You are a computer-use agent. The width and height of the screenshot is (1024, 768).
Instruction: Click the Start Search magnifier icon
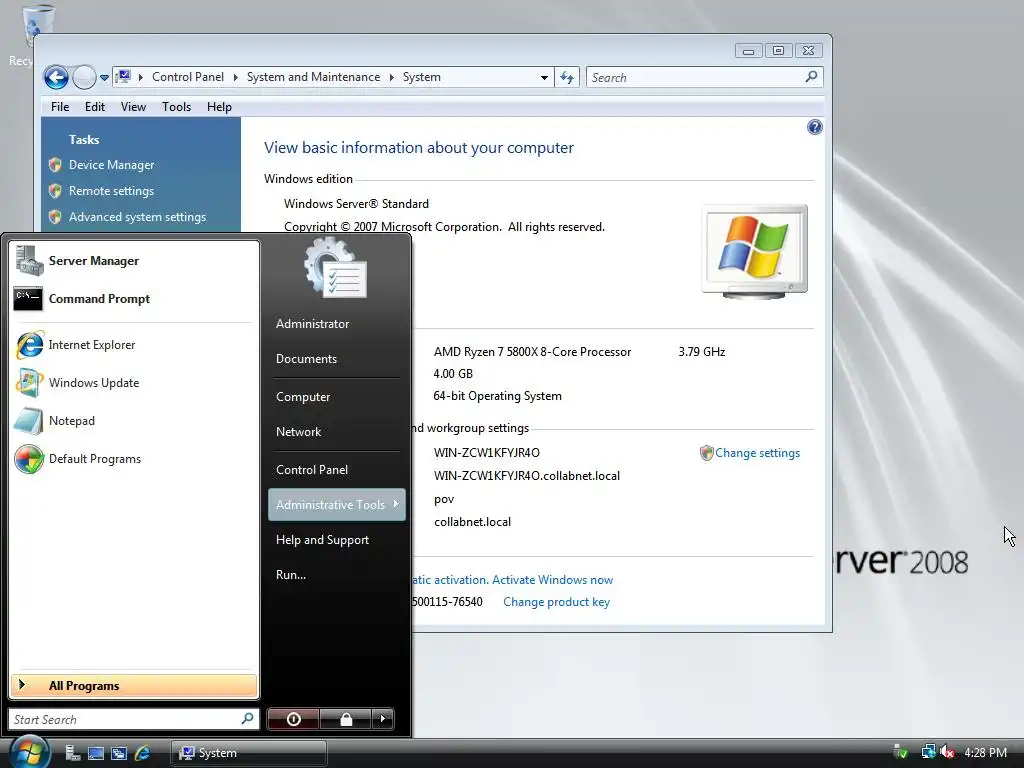247,719
